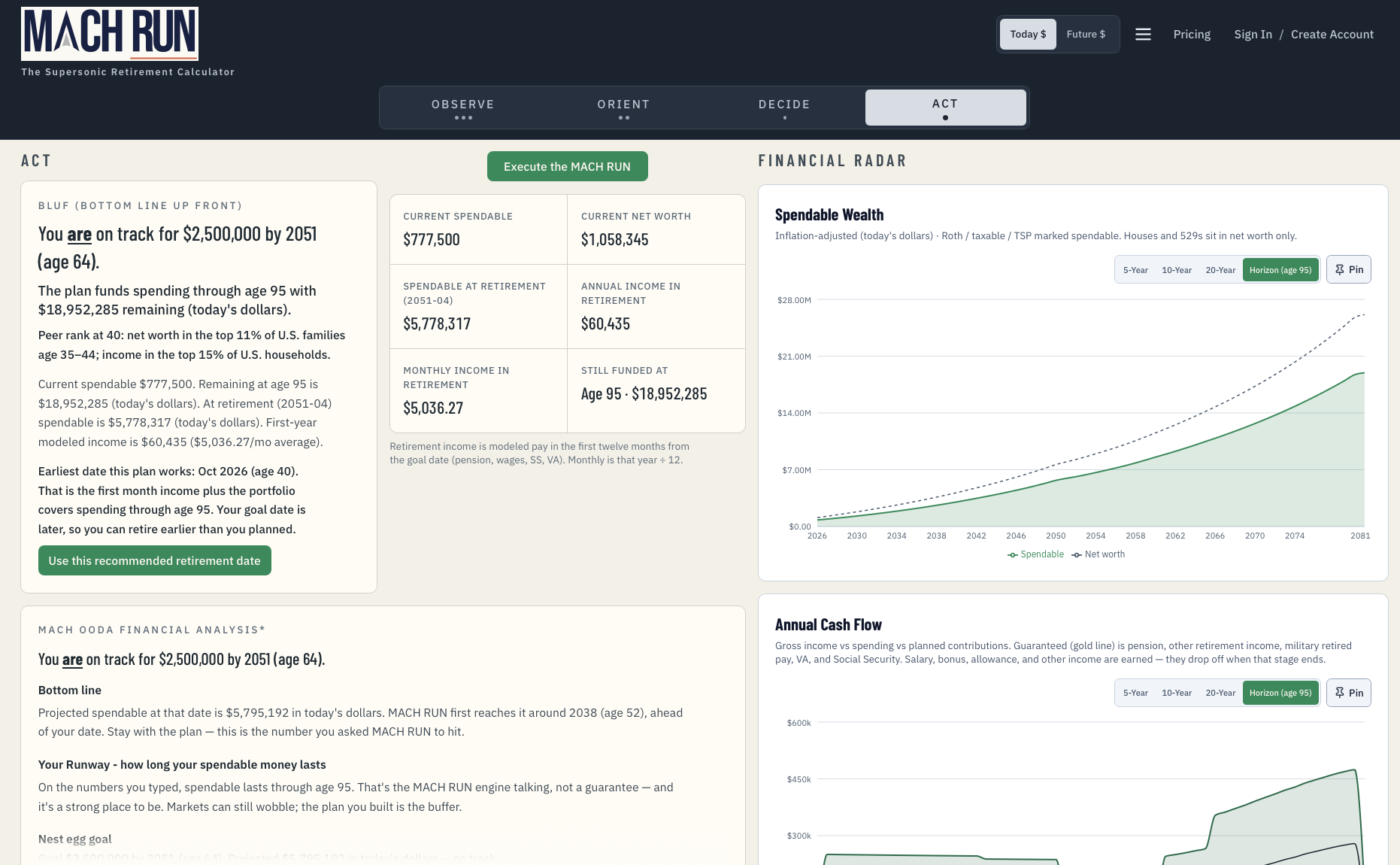Click the $28.00M y-axis label
Screen dimensions: 1400x865
pos(794,300)
